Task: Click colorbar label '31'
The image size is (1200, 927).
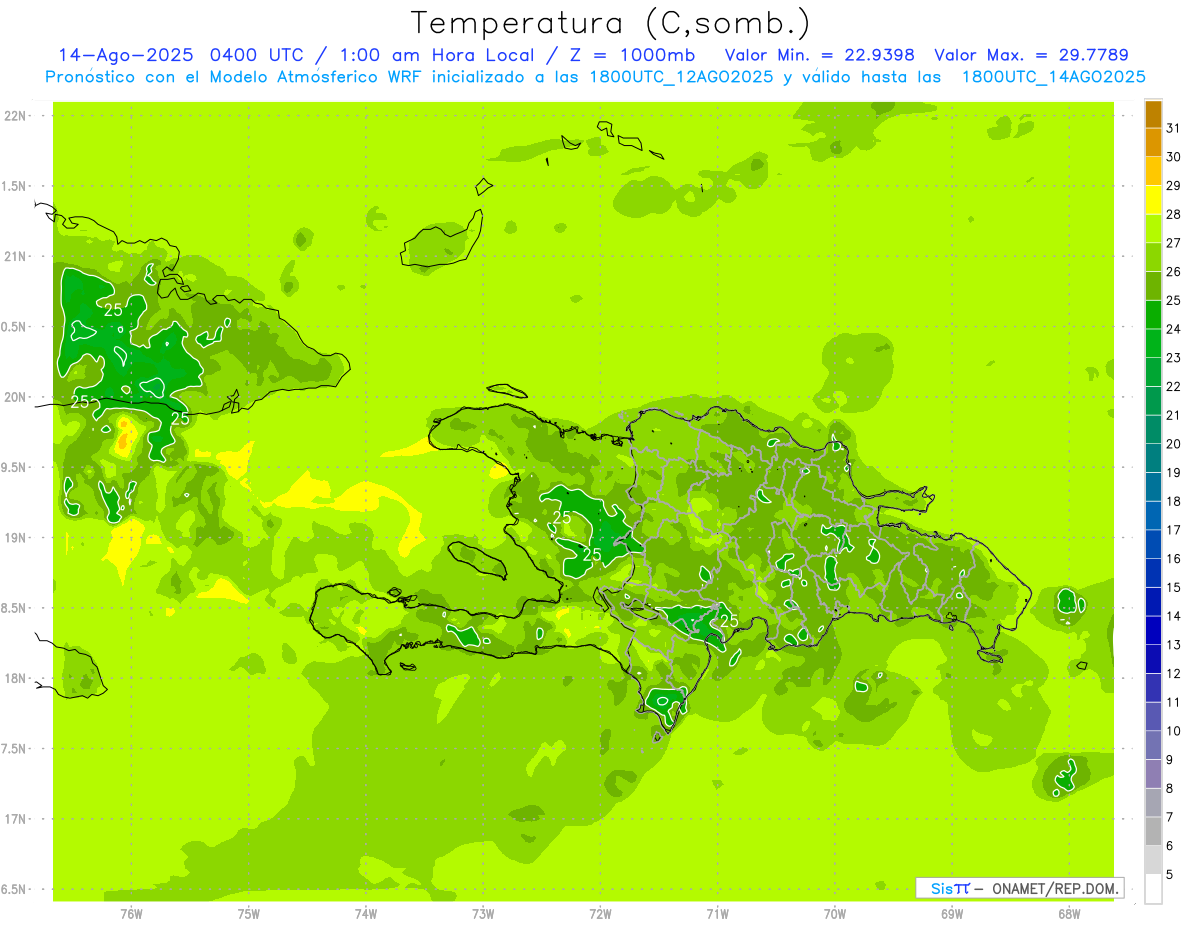Action: click(1174, 128)
